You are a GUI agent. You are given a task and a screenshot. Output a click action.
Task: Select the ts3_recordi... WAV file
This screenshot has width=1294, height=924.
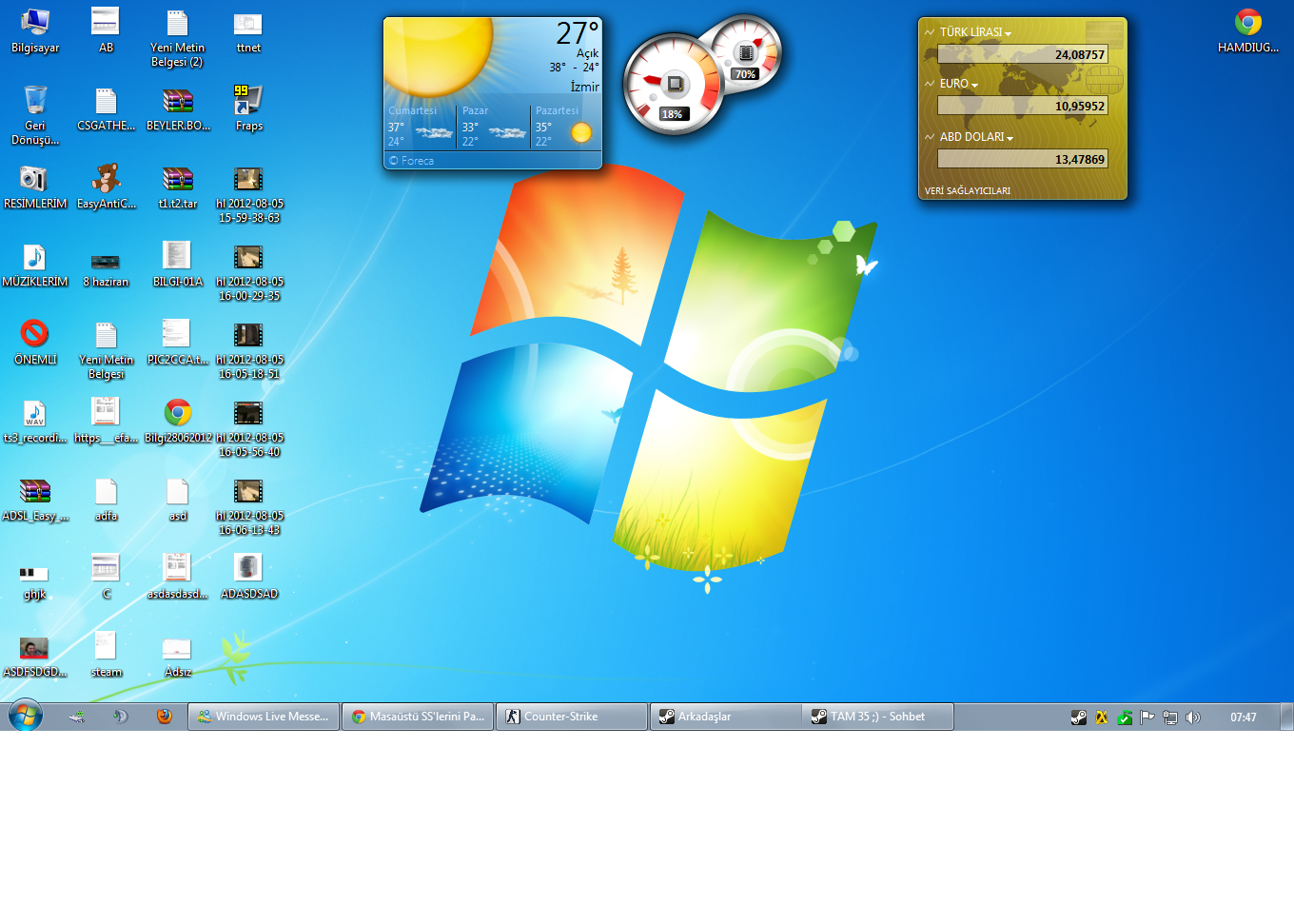(35, 421)
